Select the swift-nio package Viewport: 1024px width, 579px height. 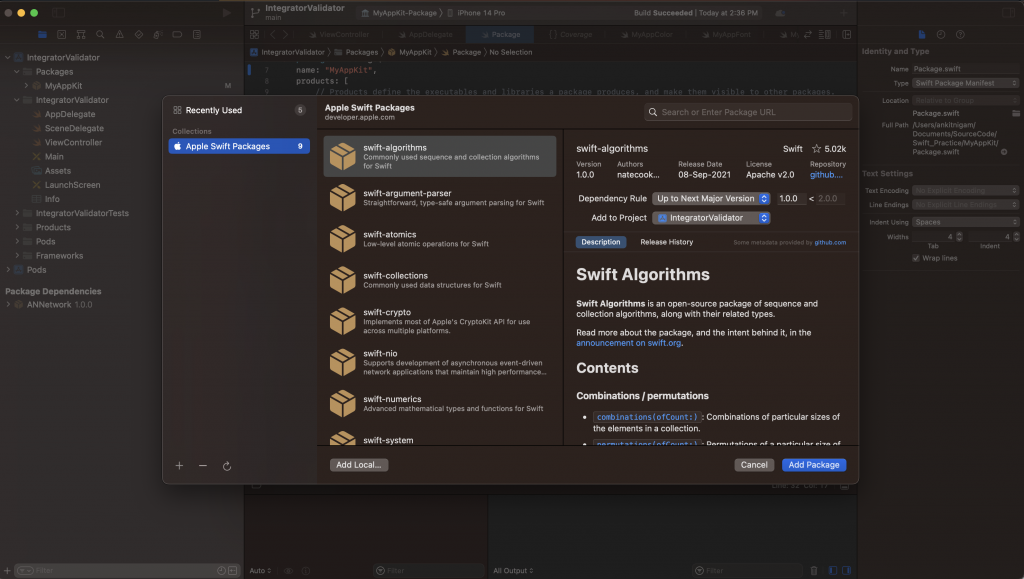click(x=440, y=362)
